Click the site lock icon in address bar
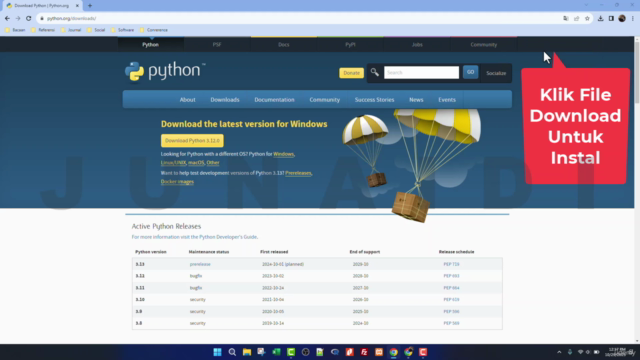The width and height of the screenshot is (640, 360). click(x=42, y=18)
